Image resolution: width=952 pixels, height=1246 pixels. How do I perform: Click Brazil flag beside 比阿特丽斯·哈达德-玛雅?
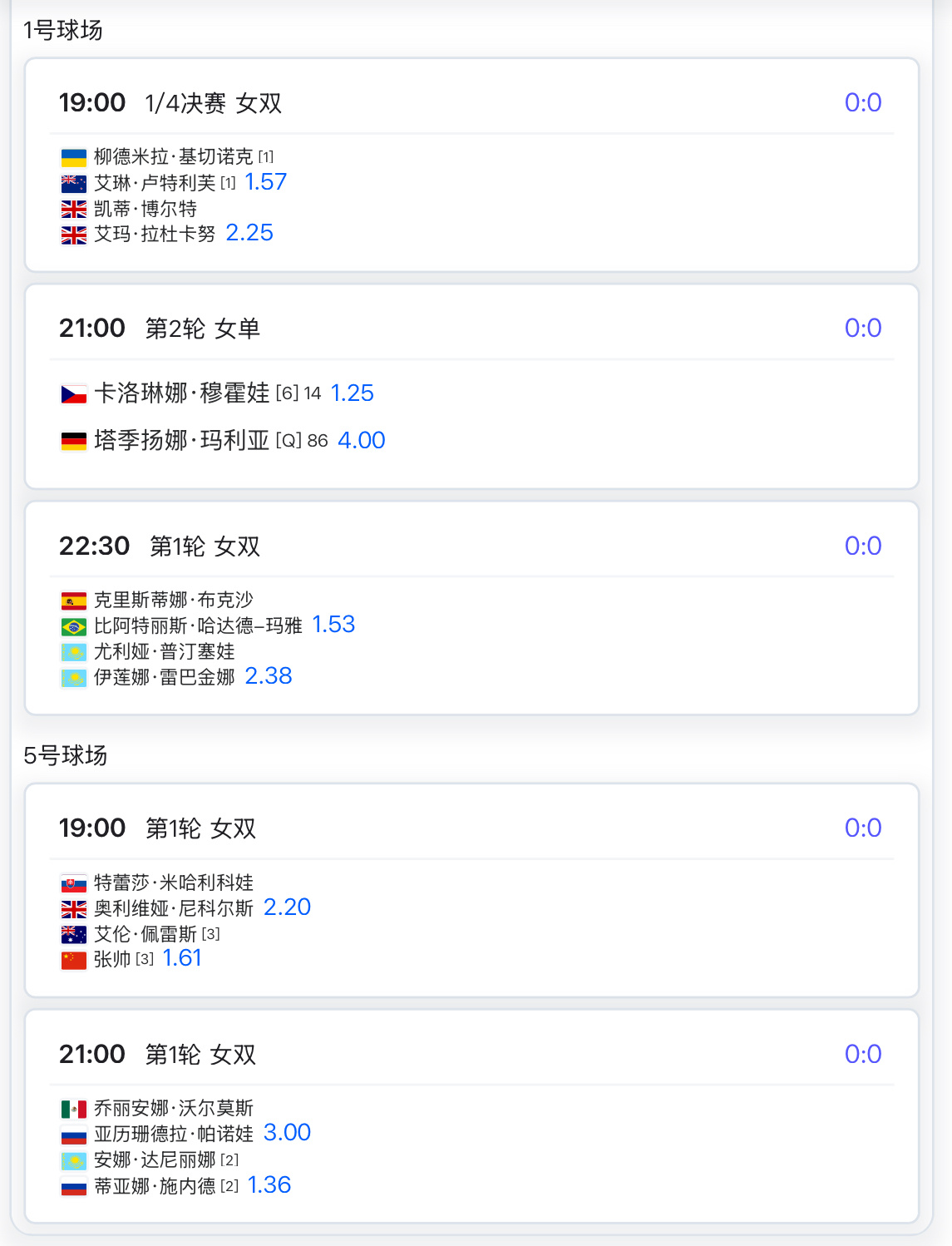74,626
